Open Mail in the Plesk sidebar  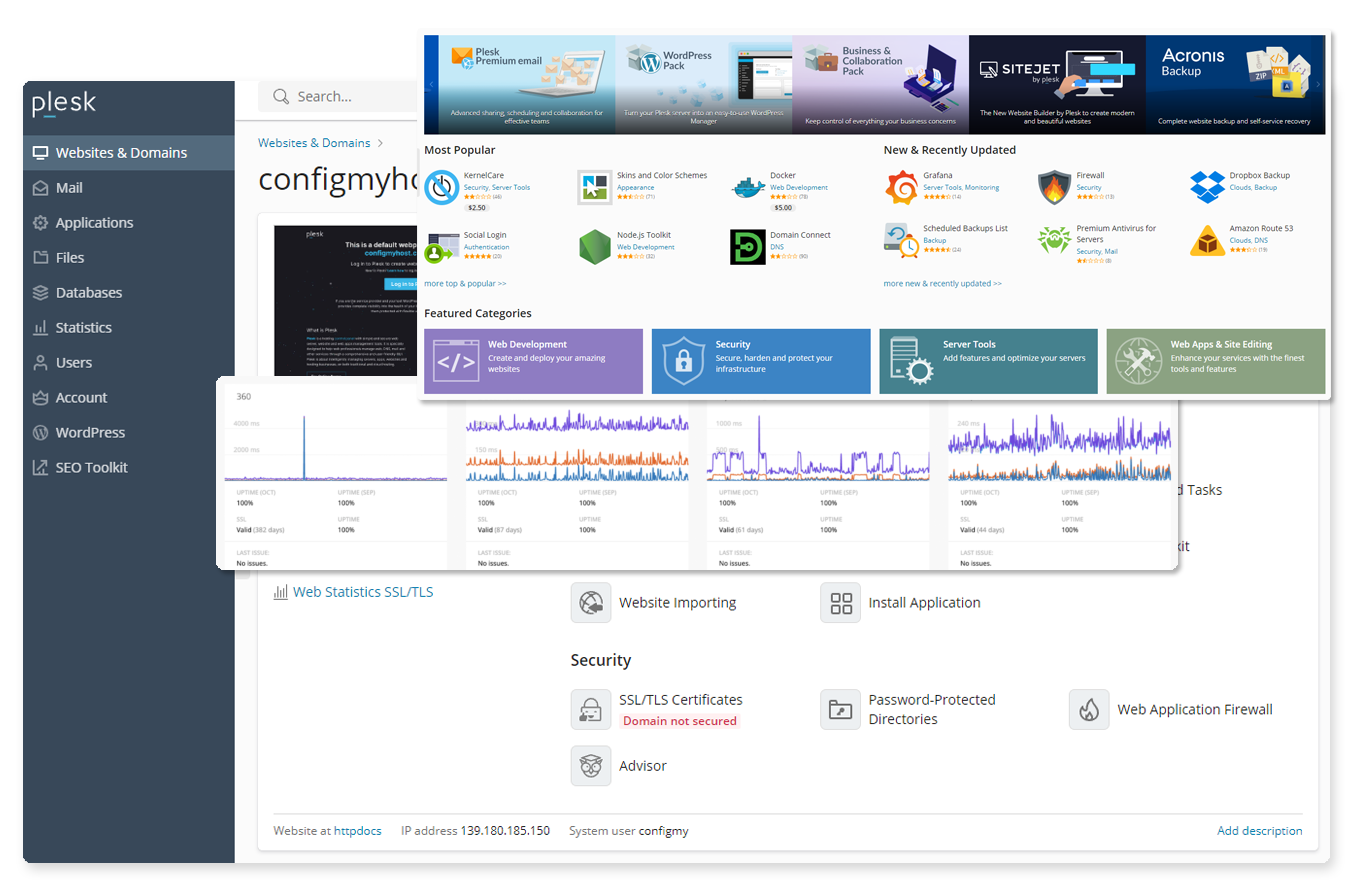click(128, 188)
